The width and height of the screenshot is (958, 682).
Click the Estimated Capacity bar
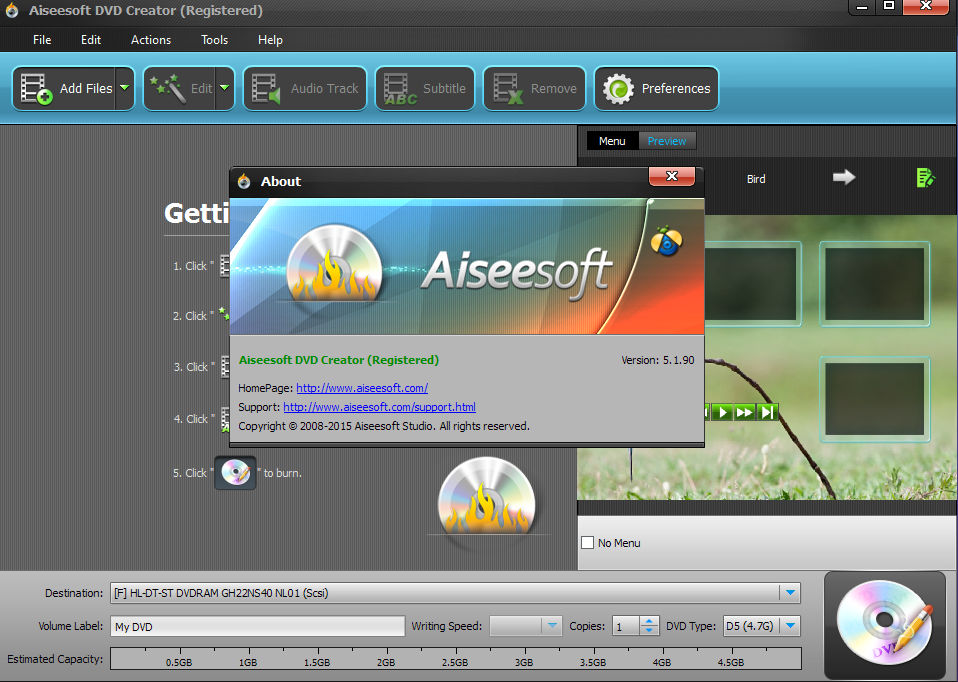pyautogui.click(x=456, y=659)
